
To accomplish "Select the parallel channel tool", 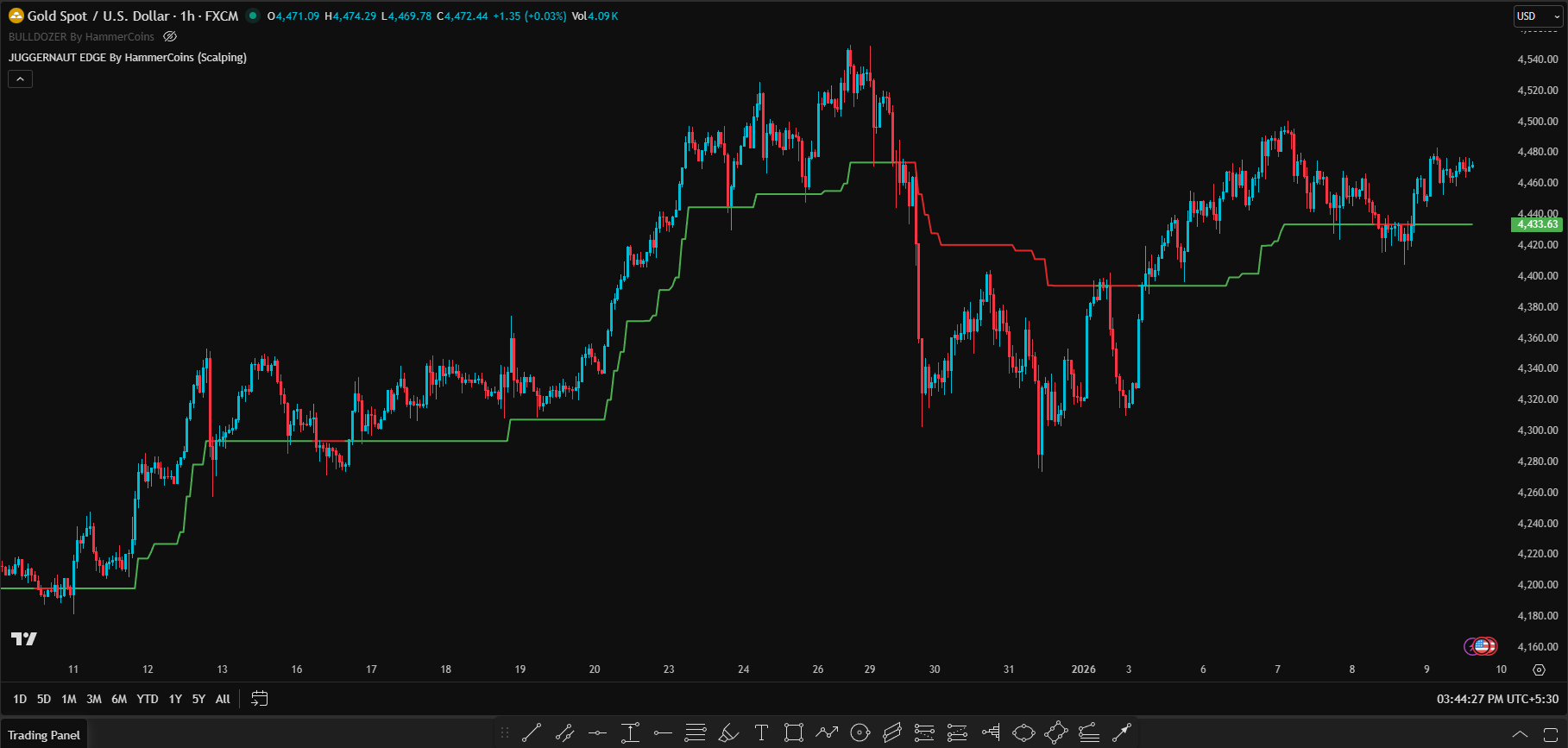I will pyautogui.click(x=892, y=733).
